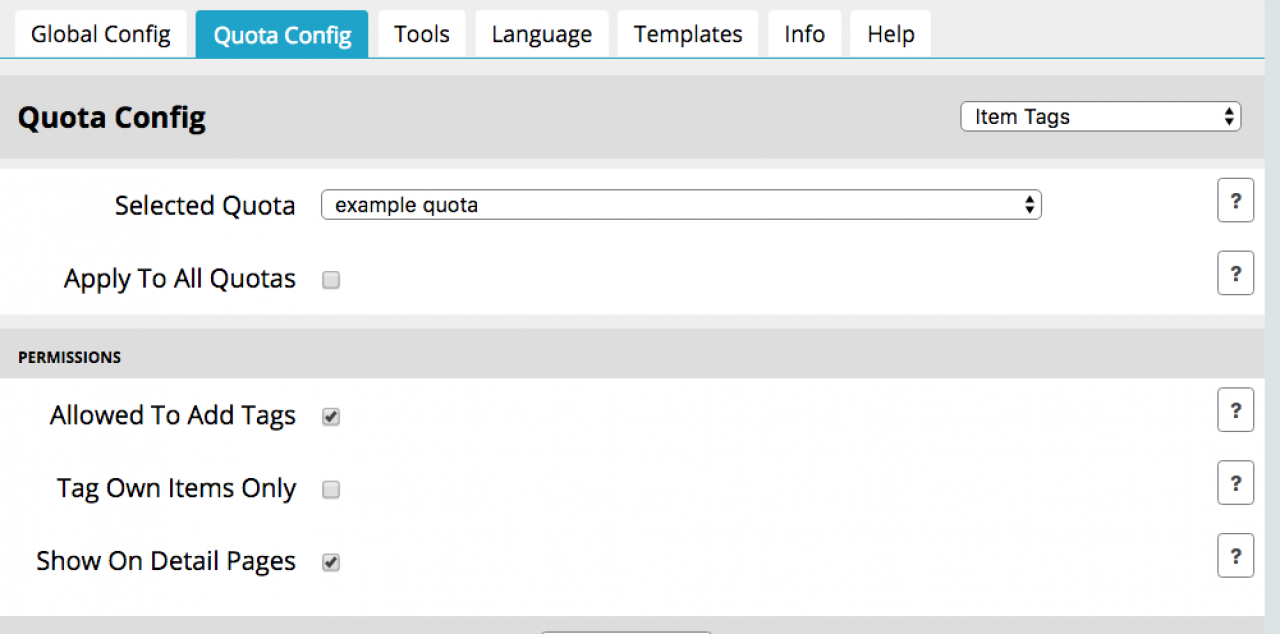Uncheck the Allowed To Add Tags checkbox

pos(331,417)
